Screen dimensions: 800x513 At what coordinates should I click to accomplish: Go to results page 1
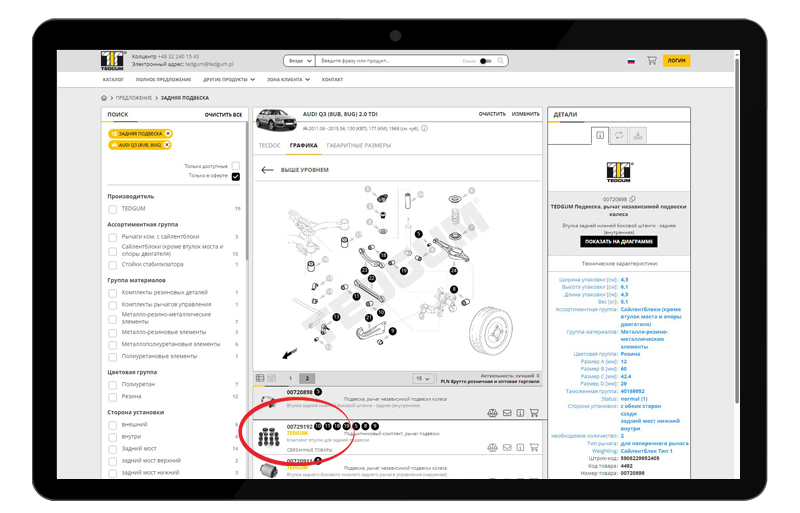290,379
